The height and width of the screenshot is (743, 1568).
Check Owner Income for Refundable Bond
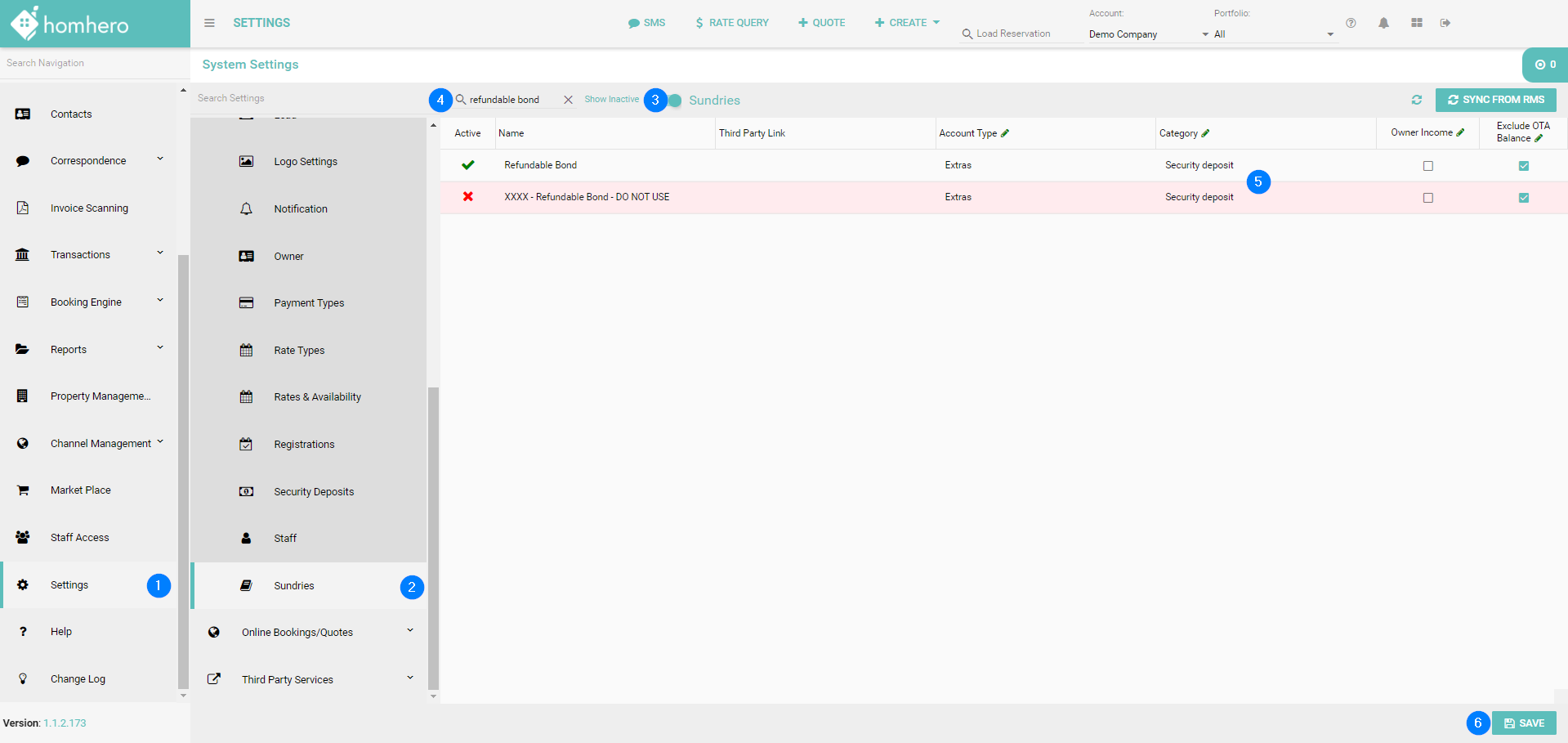(x=1427, y=166)
